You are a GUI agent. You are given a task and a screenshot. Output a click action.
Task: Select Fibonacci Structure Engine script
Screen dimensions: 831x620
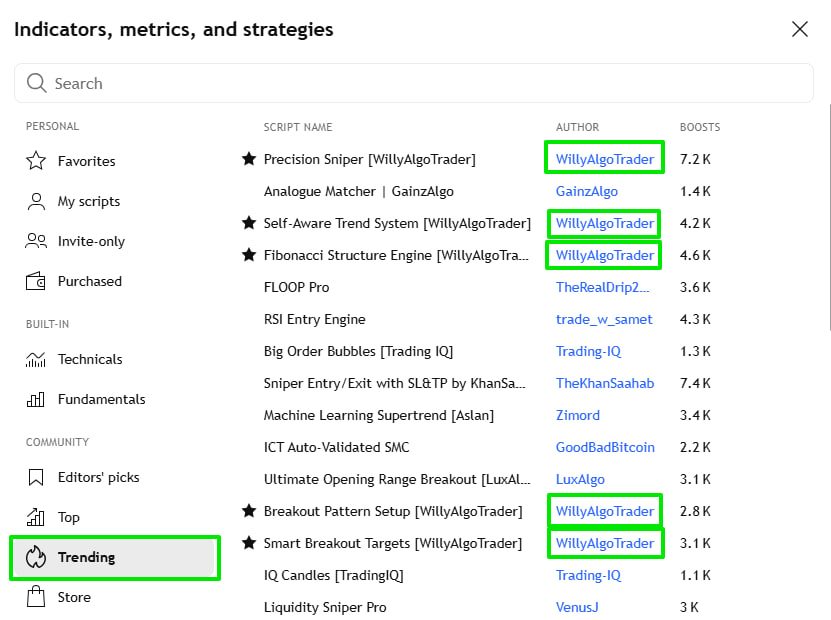point(396,255)
